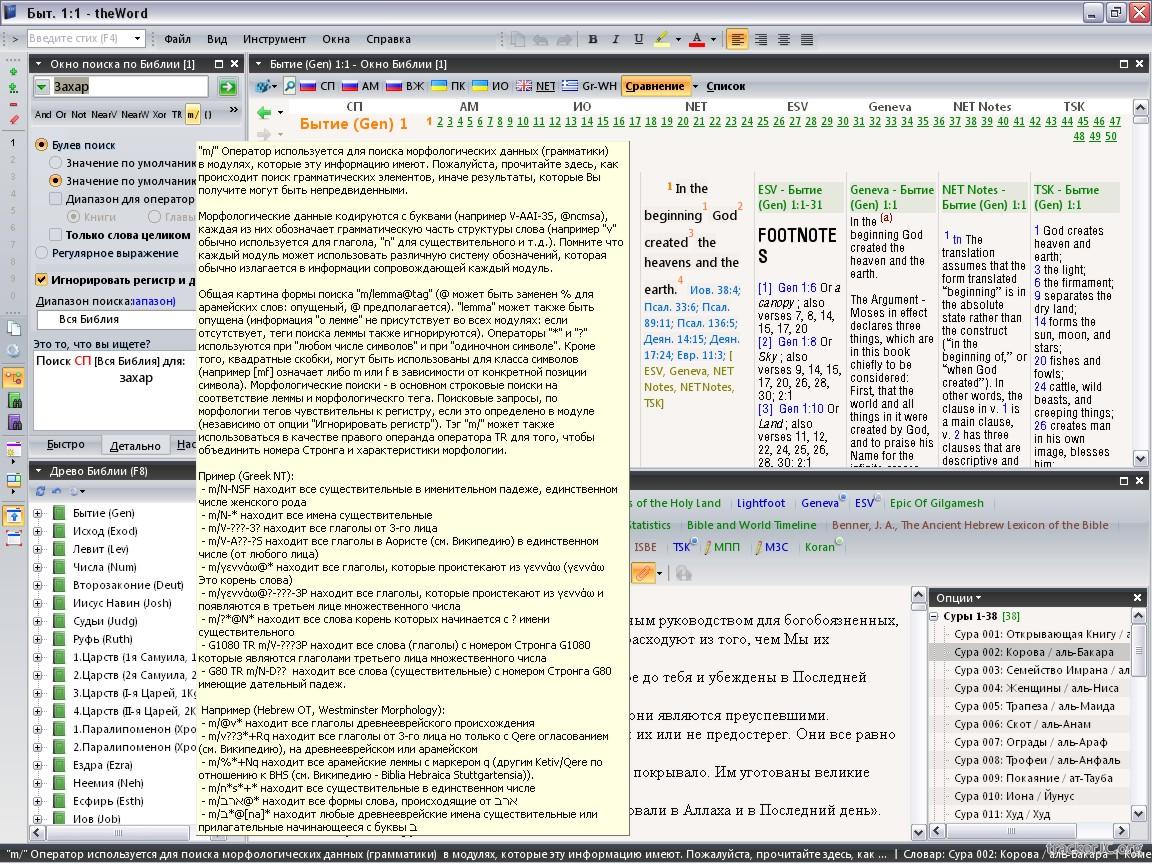Go to chapter 25 link
1152x864 pixels.
coord(763,122)
